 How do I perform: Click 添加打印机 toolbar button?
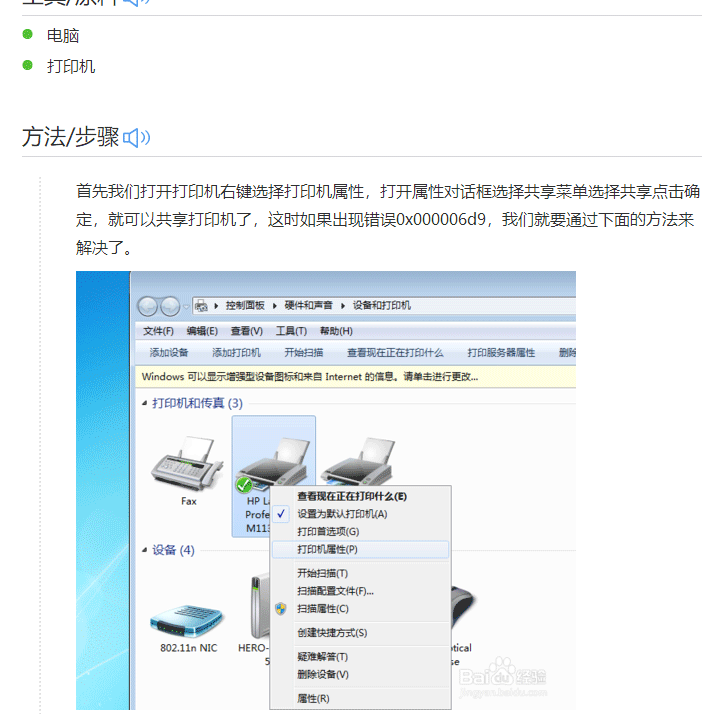[x=236, y=352]
